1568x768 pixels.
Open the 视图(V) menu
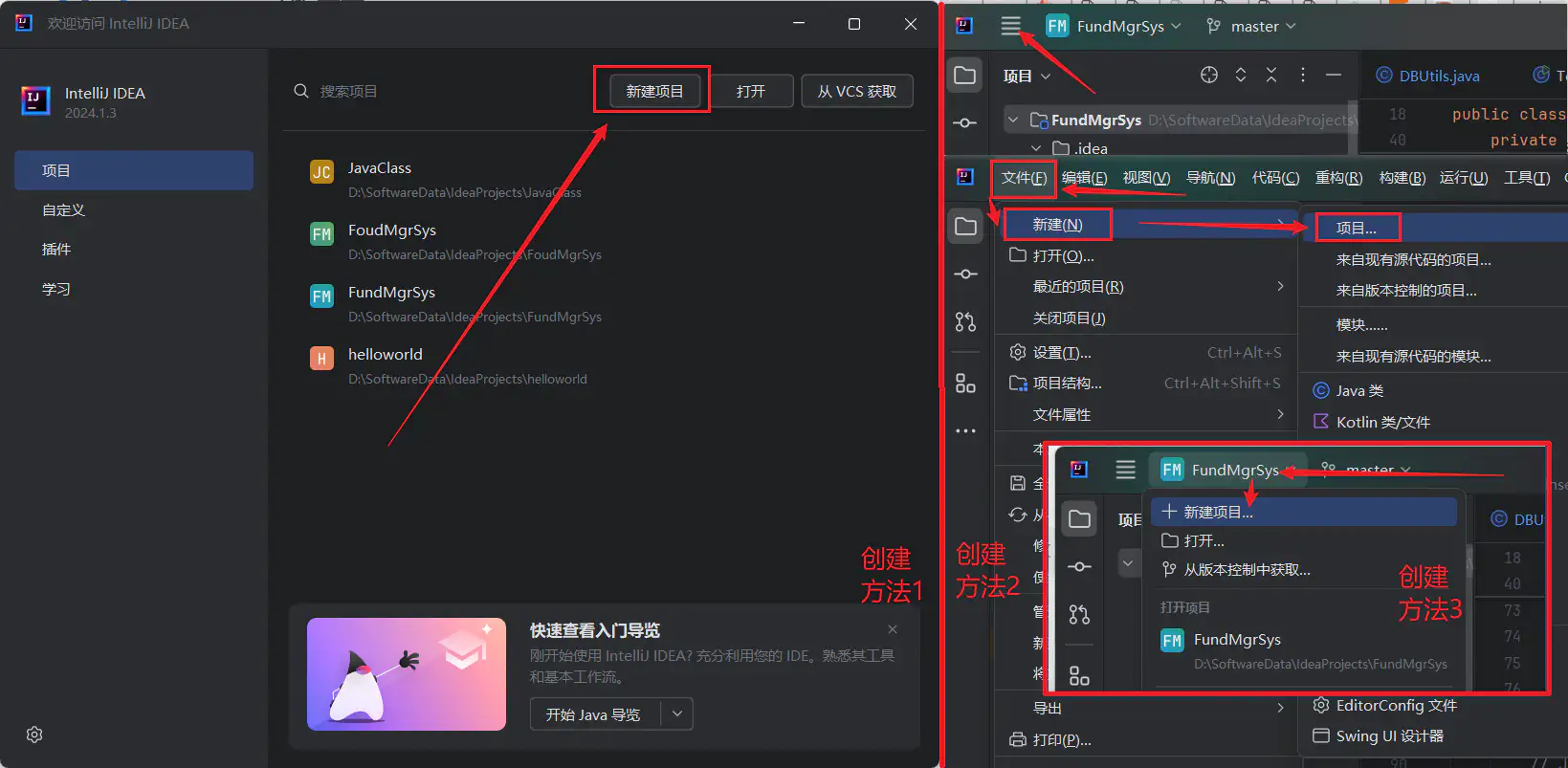tap(1146, 178)
